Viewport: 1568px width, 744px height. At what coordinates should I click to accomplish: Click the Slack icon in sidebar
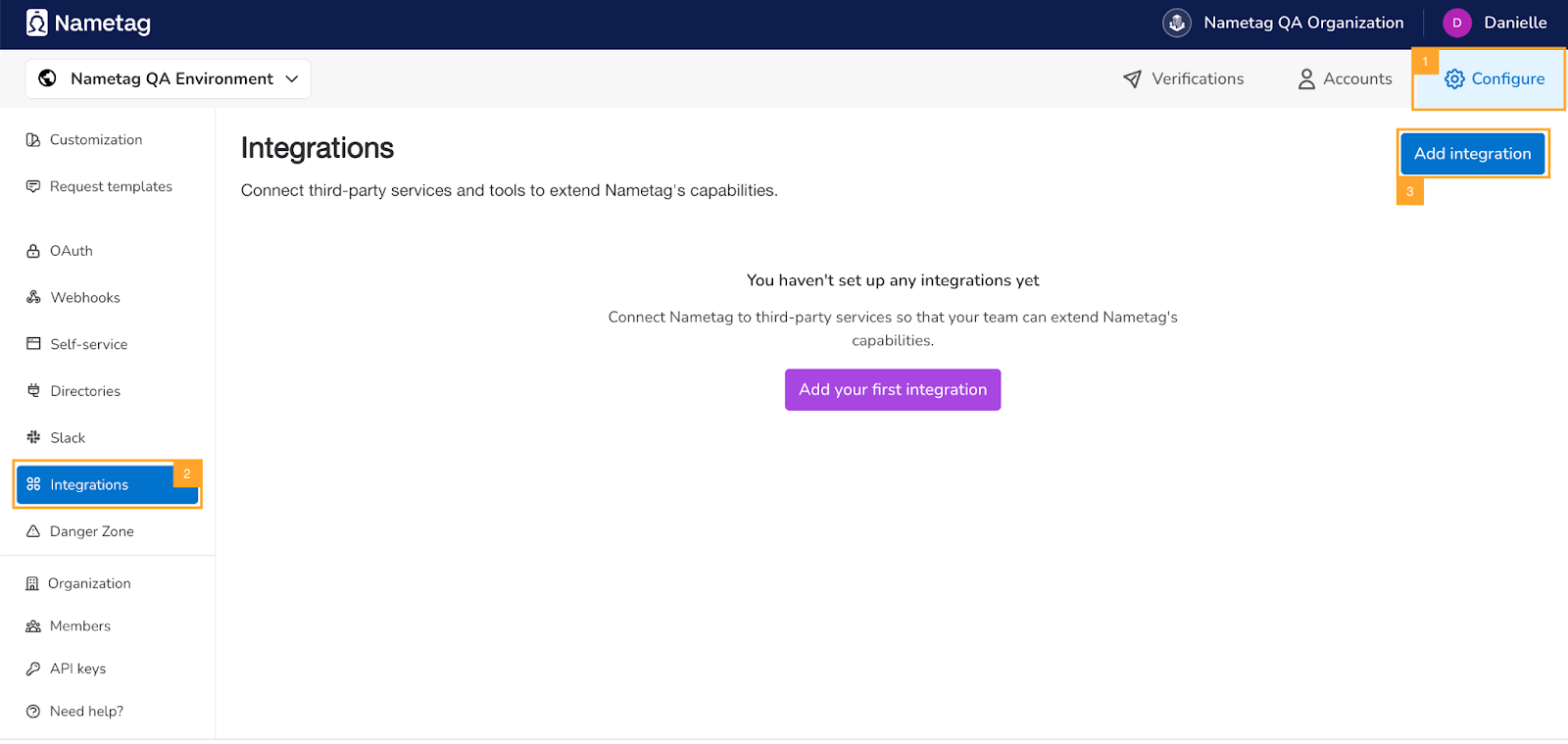[33, 437]
